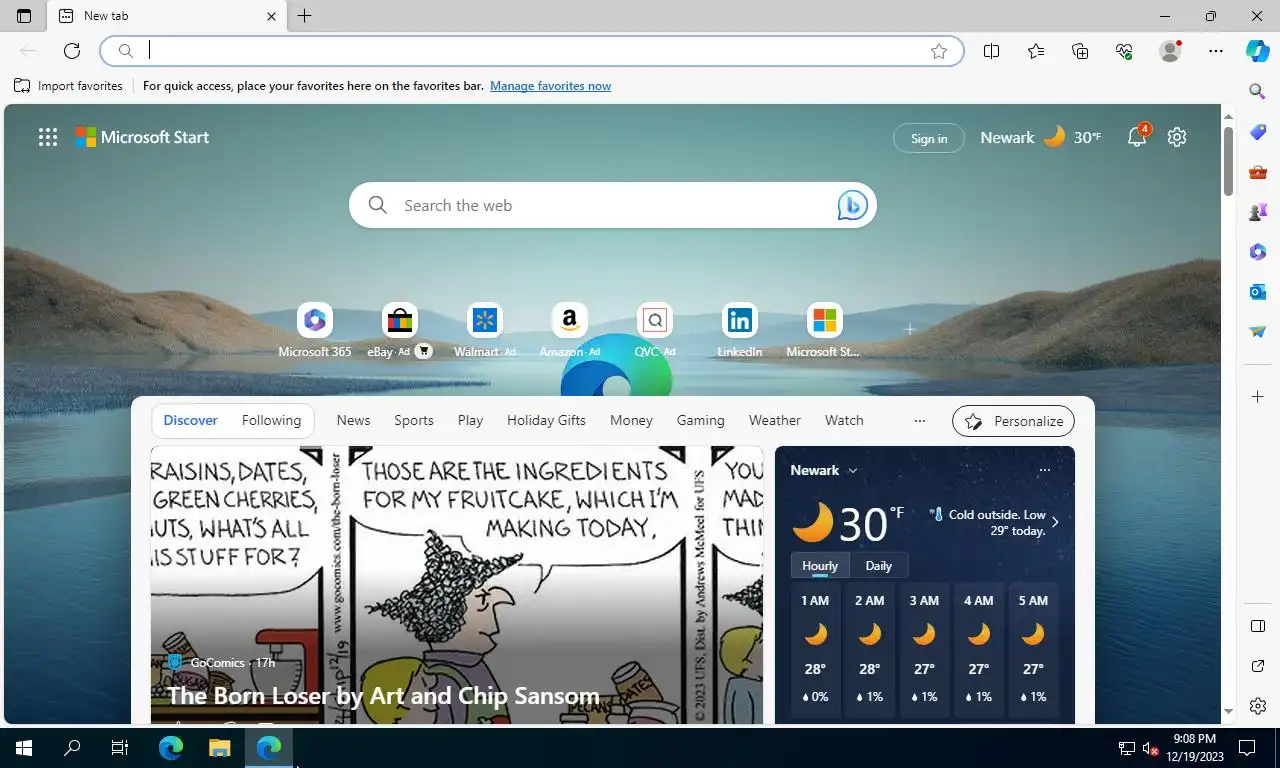Open File Explorer from the taskbar
Image resolution: width=1280 pixels, height=768 pixels.
pyautogui.click(x=219, y=747)
